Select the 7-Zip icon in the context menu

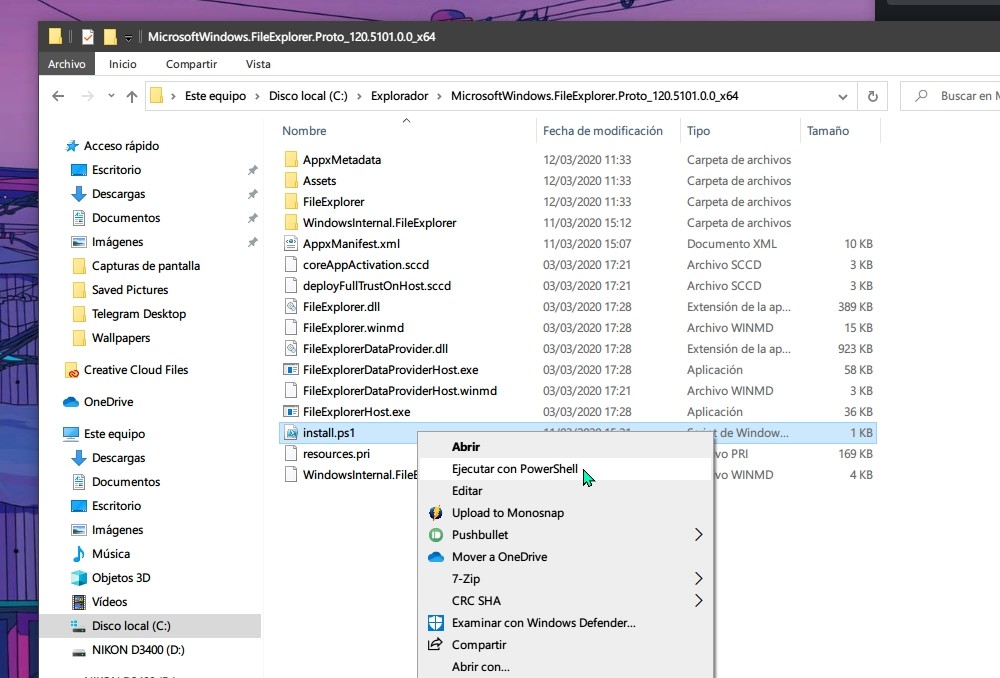437,578
